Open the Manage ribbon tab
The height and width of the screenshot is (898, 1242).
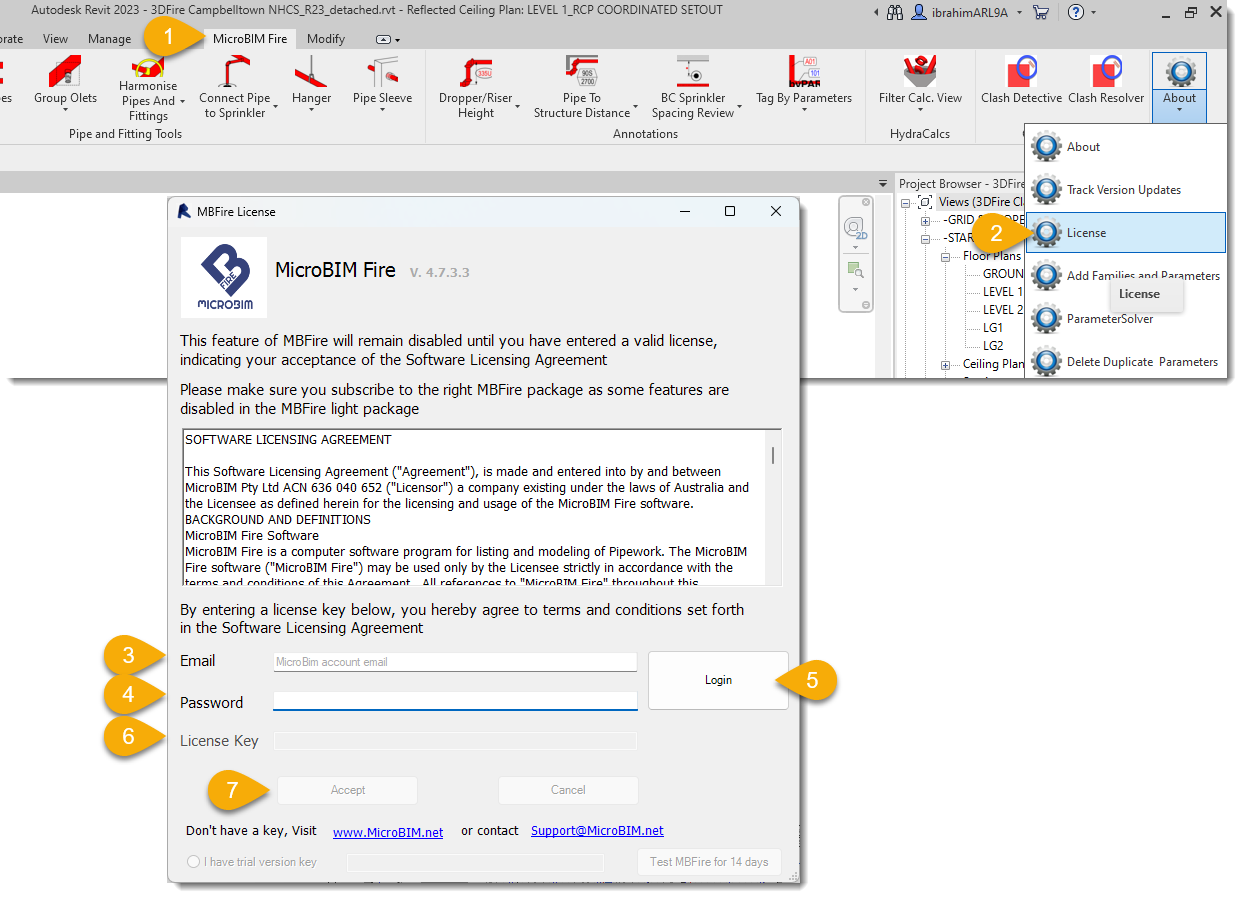tap(109, 39)
